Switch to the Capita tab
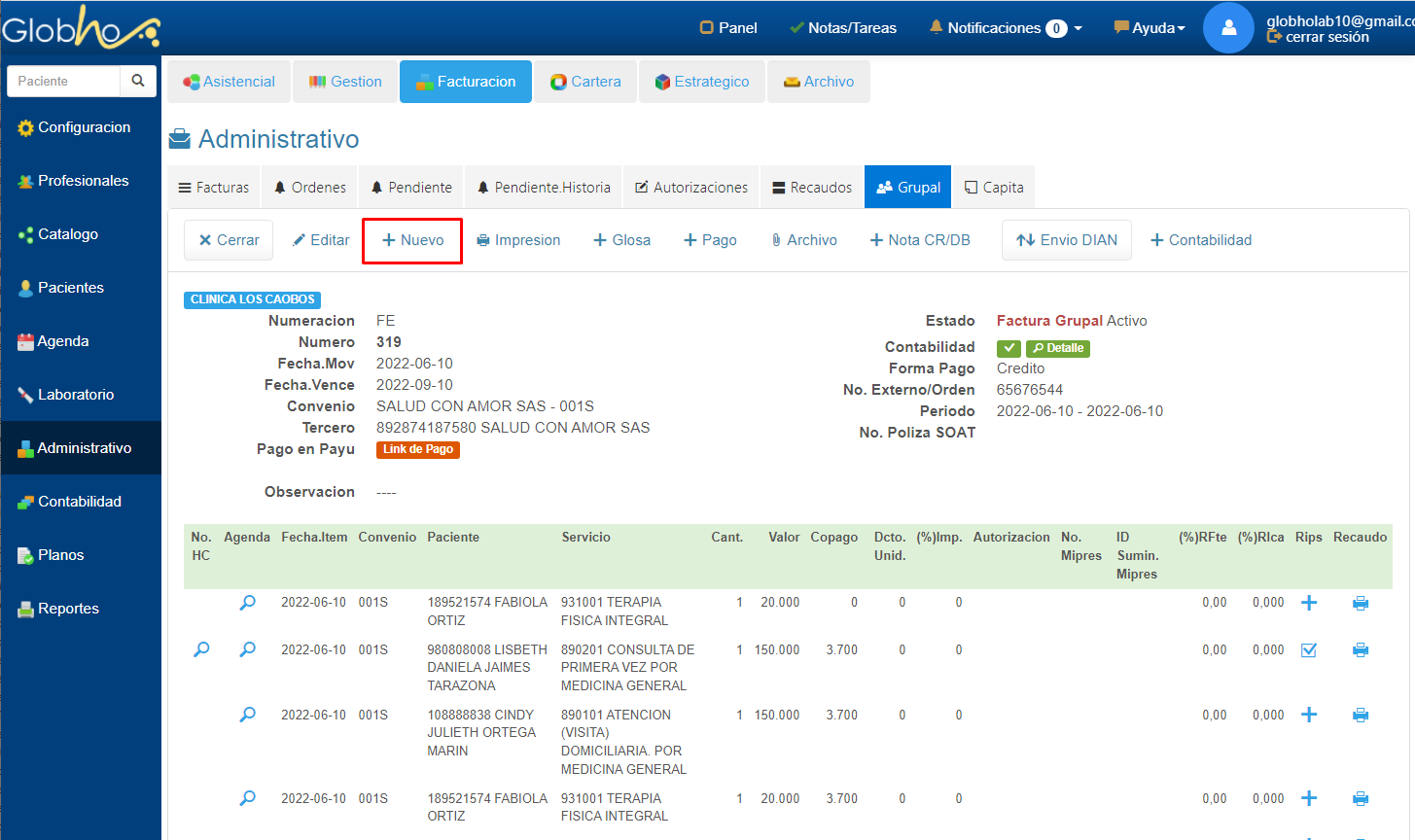Screen dimensions: 1415x840 994,188
